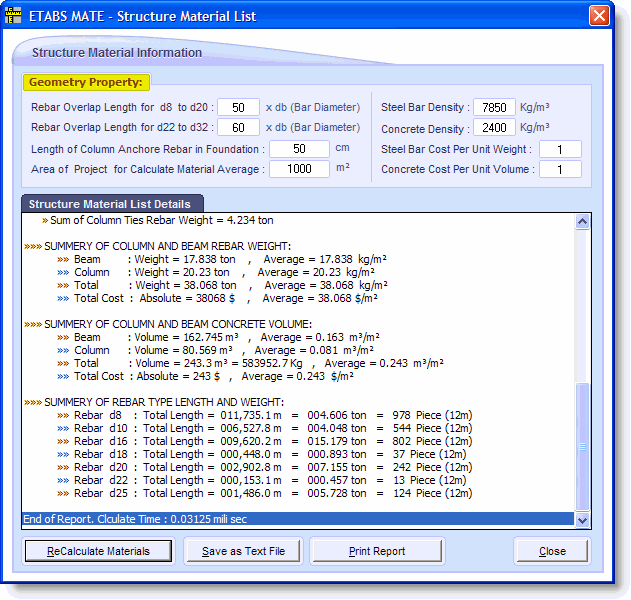Click the report list scrollbar thumb
Screen dimensions: 631x600
tap(582, 446)
